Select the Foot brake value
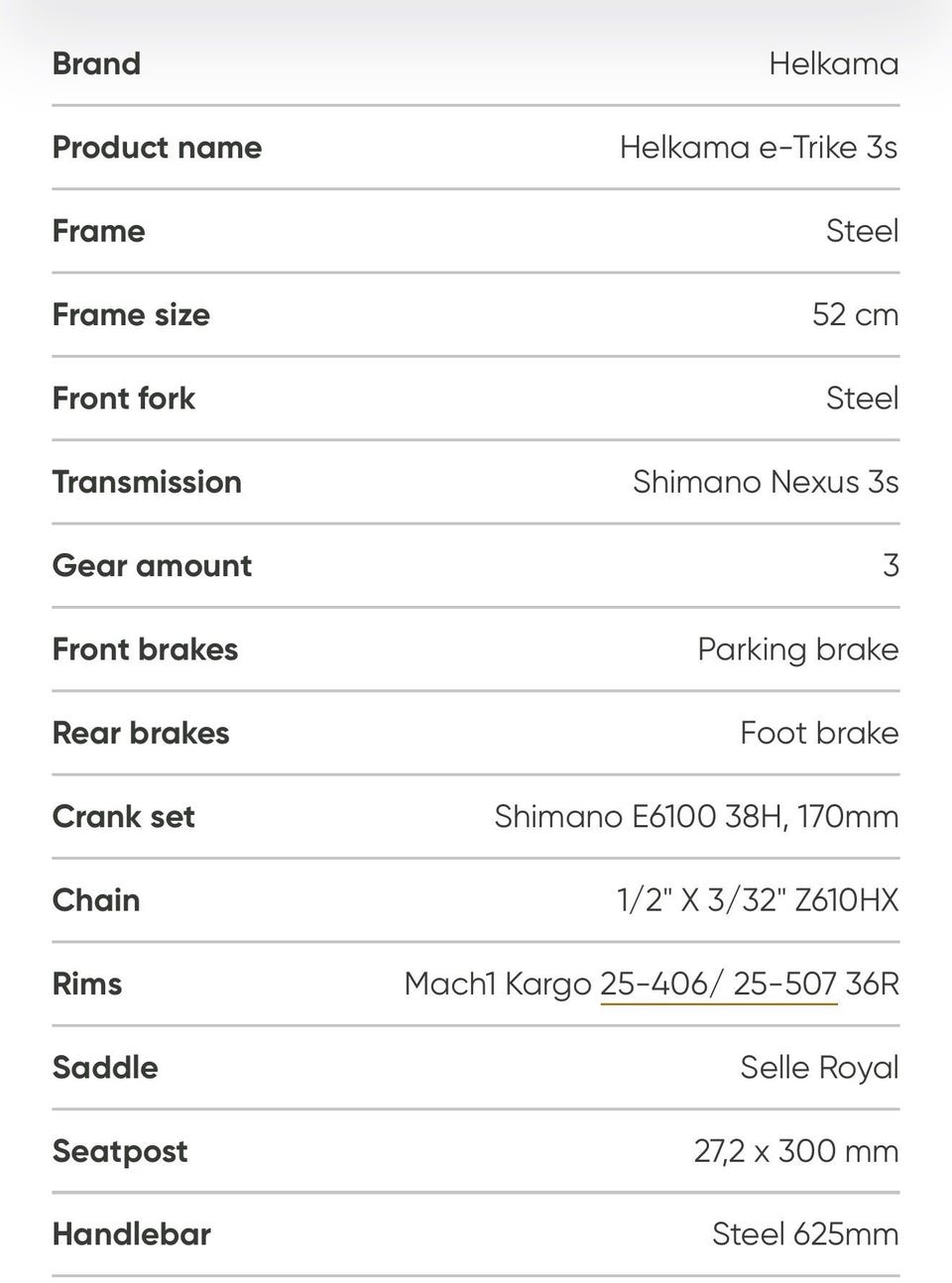This screenshot has width=952, height=1283. click(x=819, y=733)
